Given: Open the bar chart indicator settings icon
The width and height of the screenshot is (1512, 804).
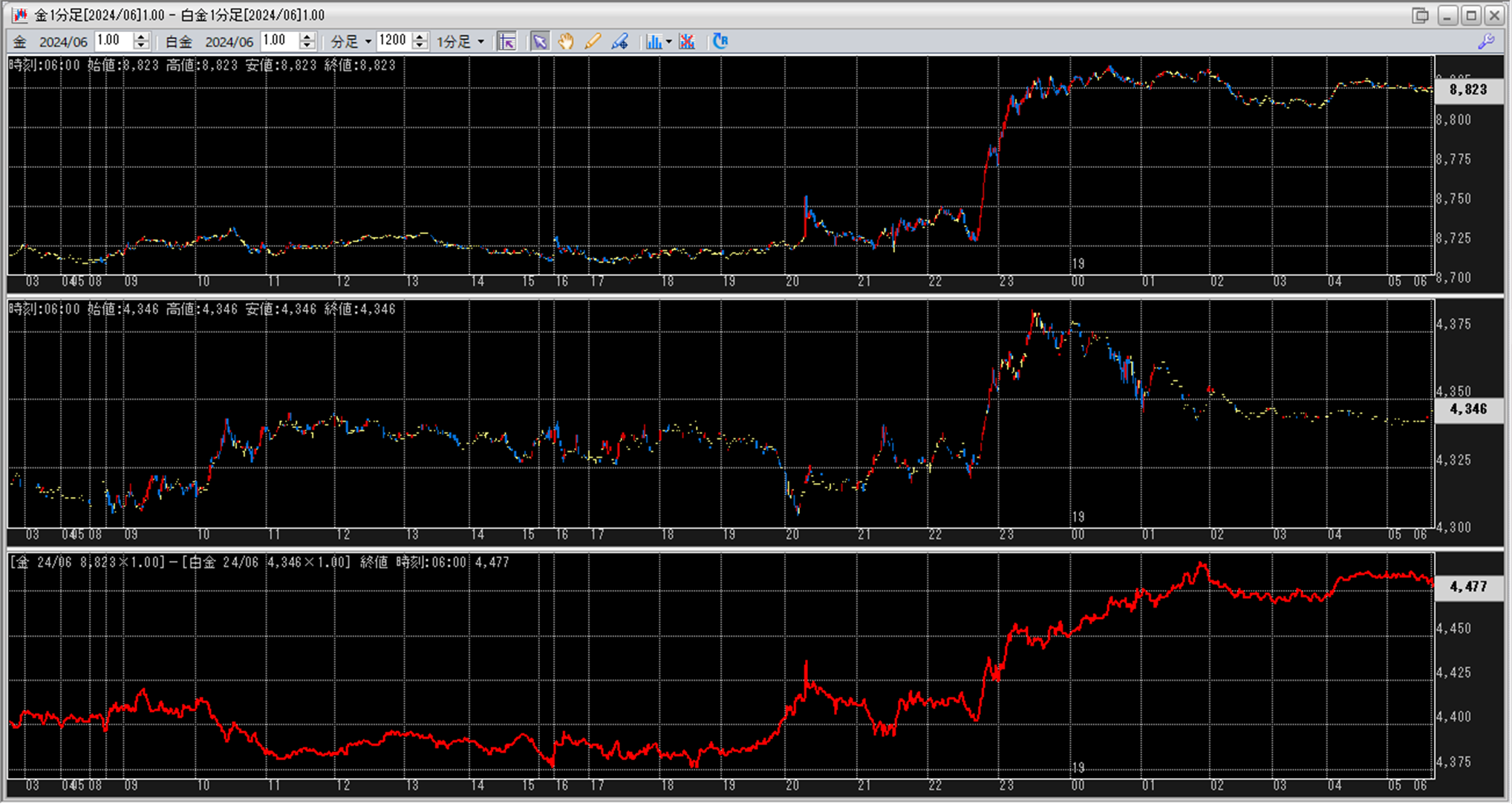Looking at the screenshot, I should pos(653,42).
